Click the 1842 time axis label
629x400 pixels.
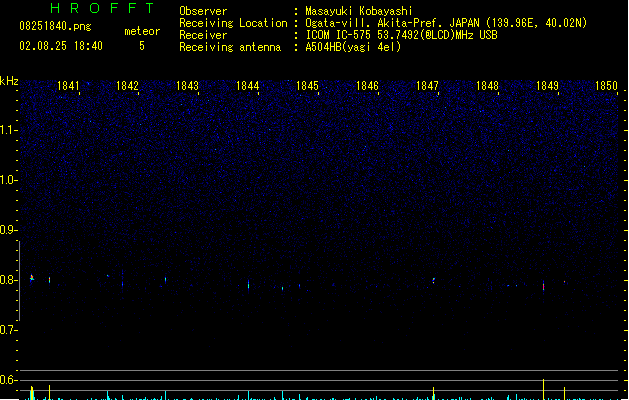coord(127,85)
